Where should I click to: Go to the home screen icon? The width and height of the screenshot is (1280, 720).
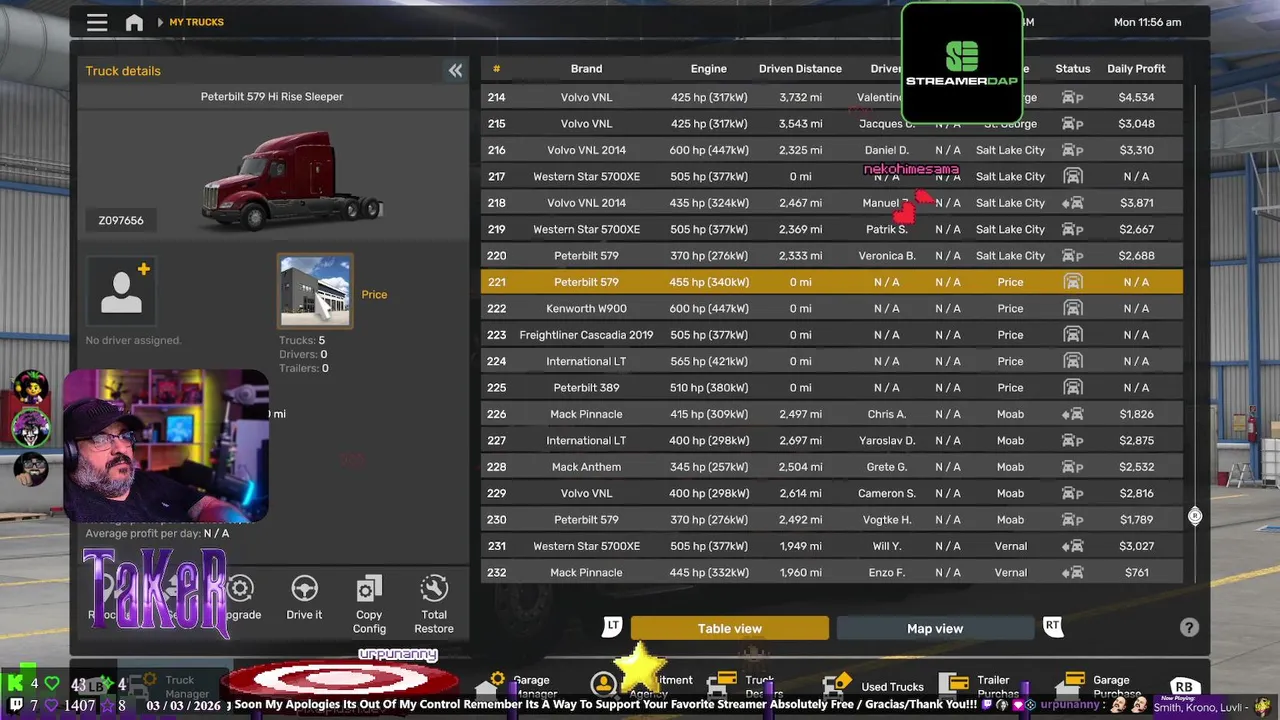[x=134, y=22]
